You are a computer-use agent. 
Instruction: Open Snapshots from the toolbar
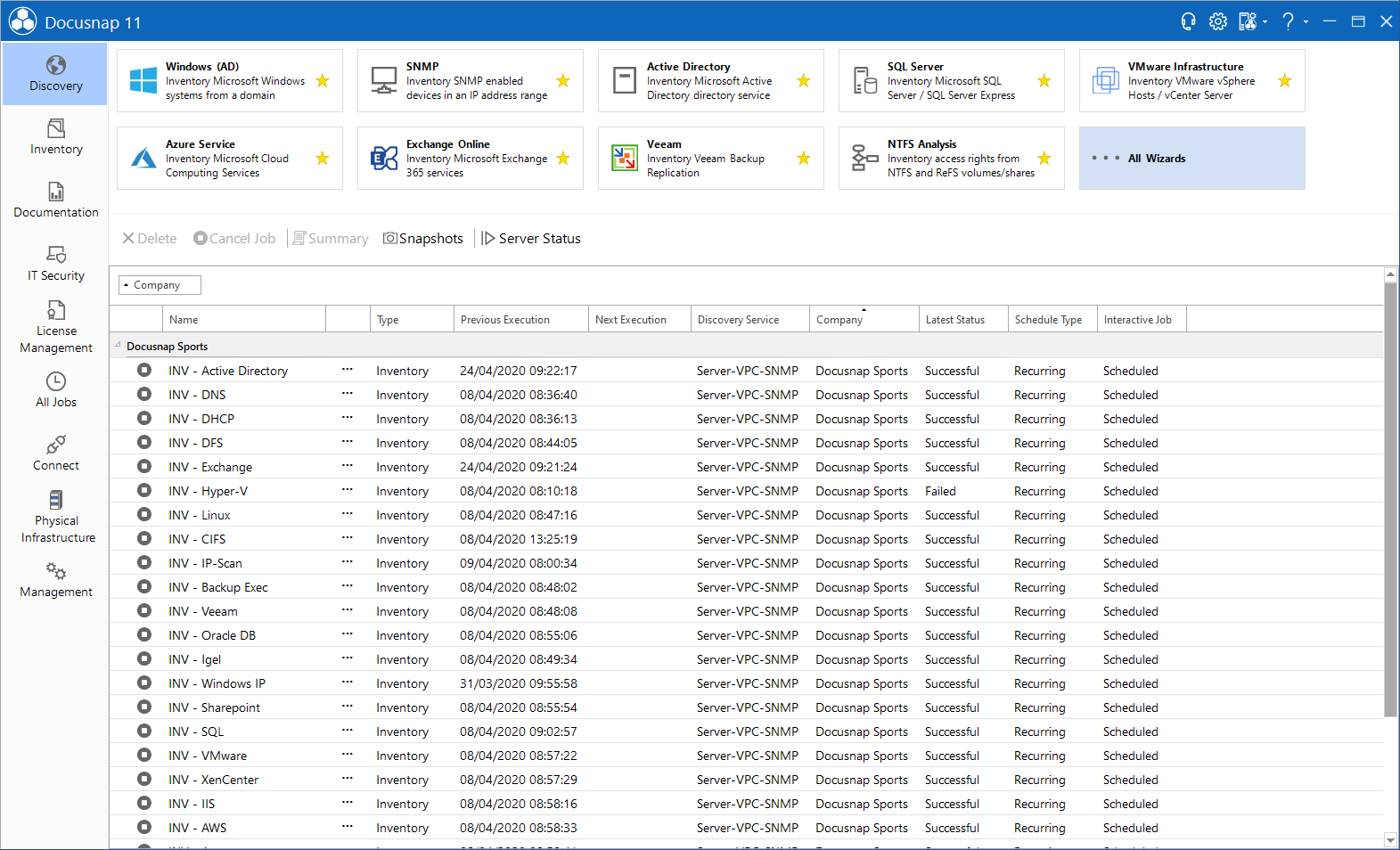(423, 238)
